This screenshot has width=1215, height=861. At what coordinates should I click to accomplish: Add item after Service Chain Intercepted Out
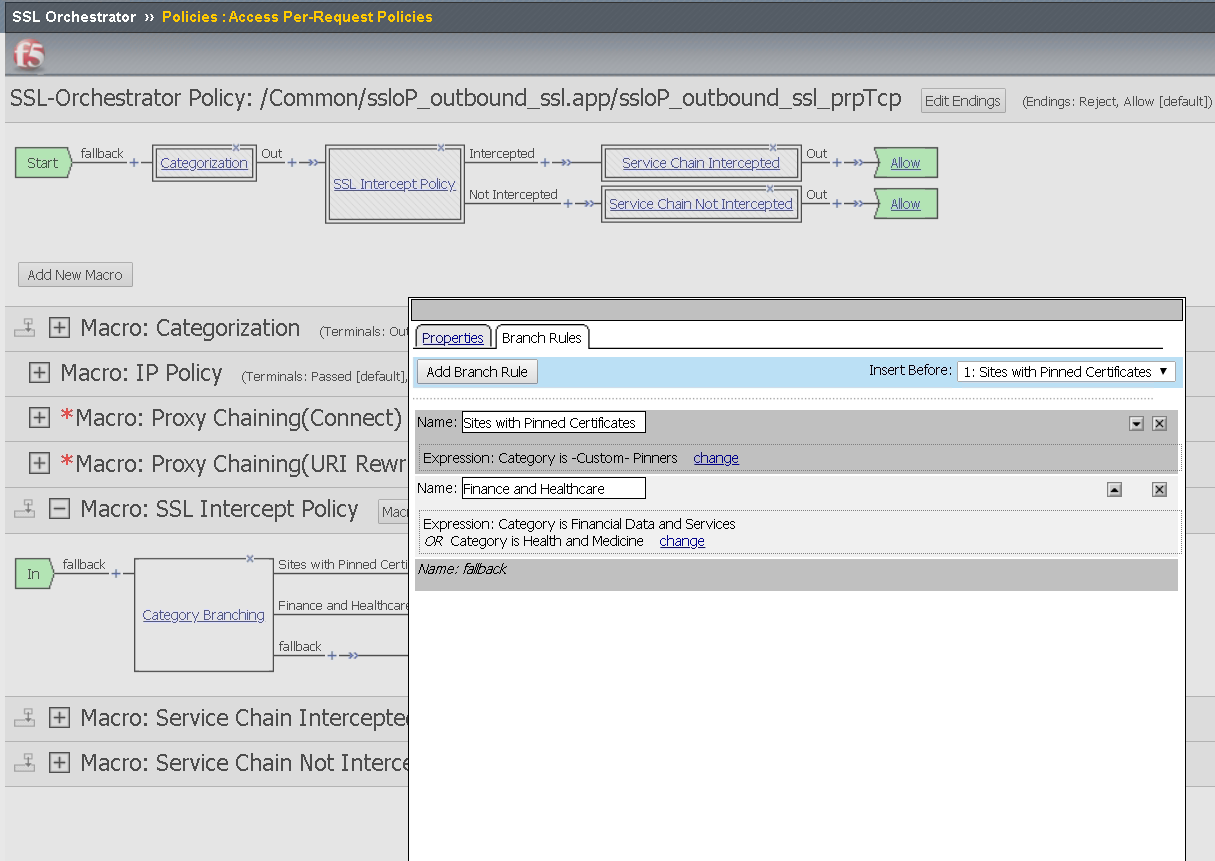tap(837, 162)
